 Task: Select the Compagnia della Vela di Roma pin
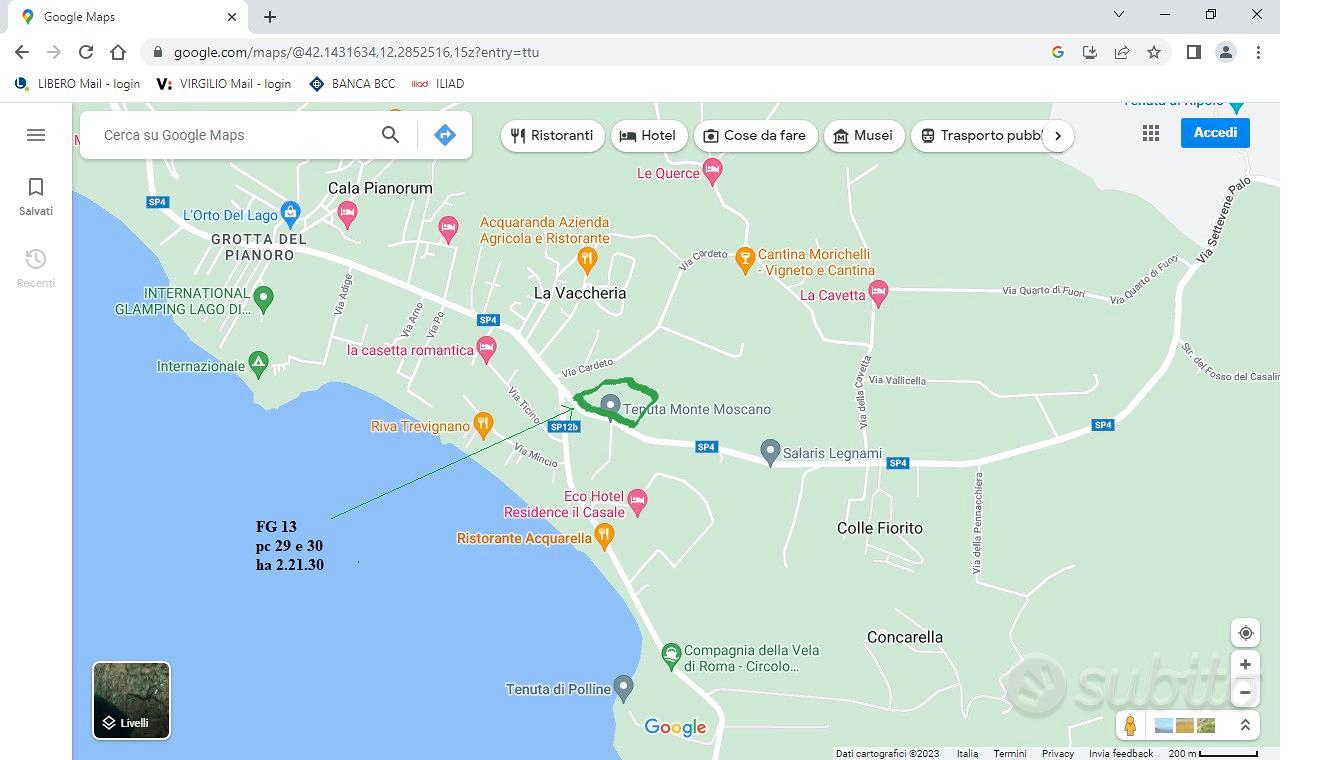click(672, 656)
